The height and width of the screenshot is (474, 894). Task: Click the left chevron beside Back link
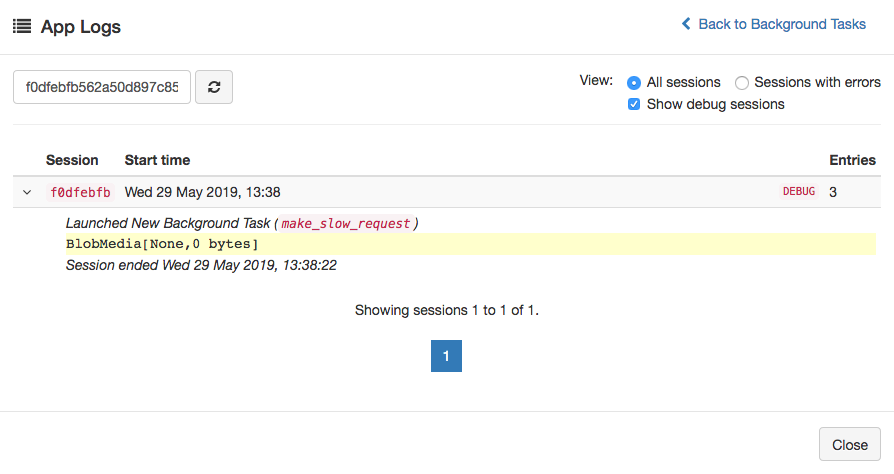point(686,24)
